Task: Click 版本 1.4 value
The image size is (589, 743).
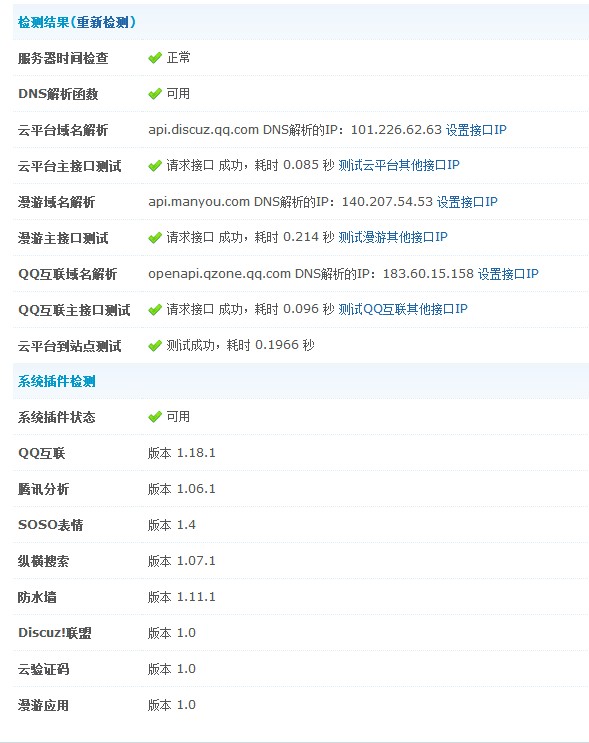Action: click(172, 525)
